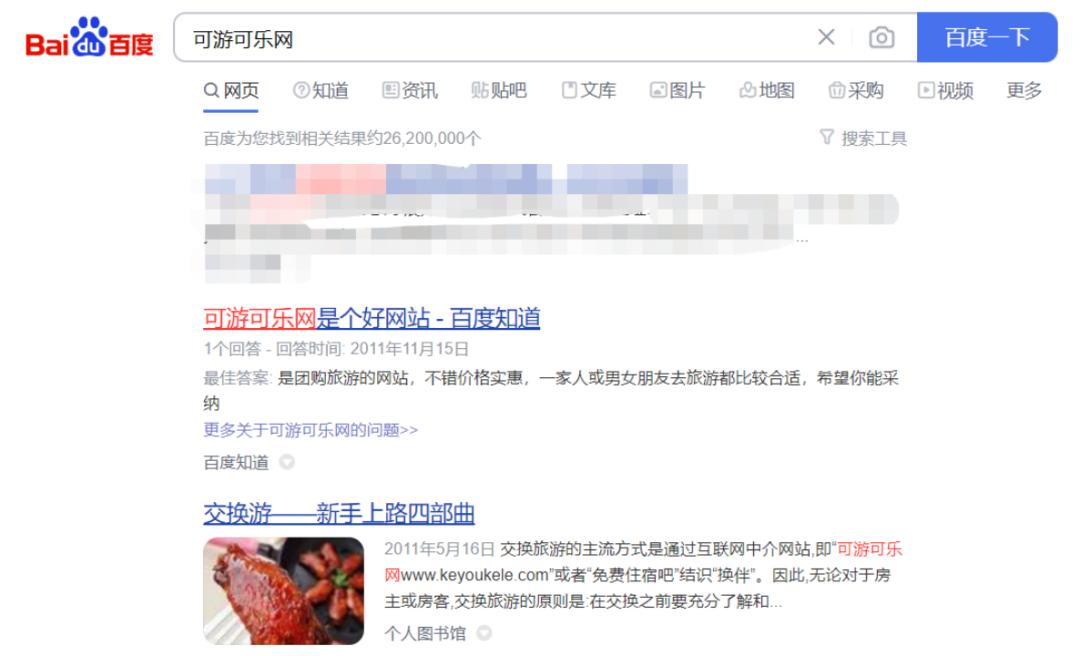Open the 视频 tab
Screen dimensions: 1080x656
[x=946, y=90]
